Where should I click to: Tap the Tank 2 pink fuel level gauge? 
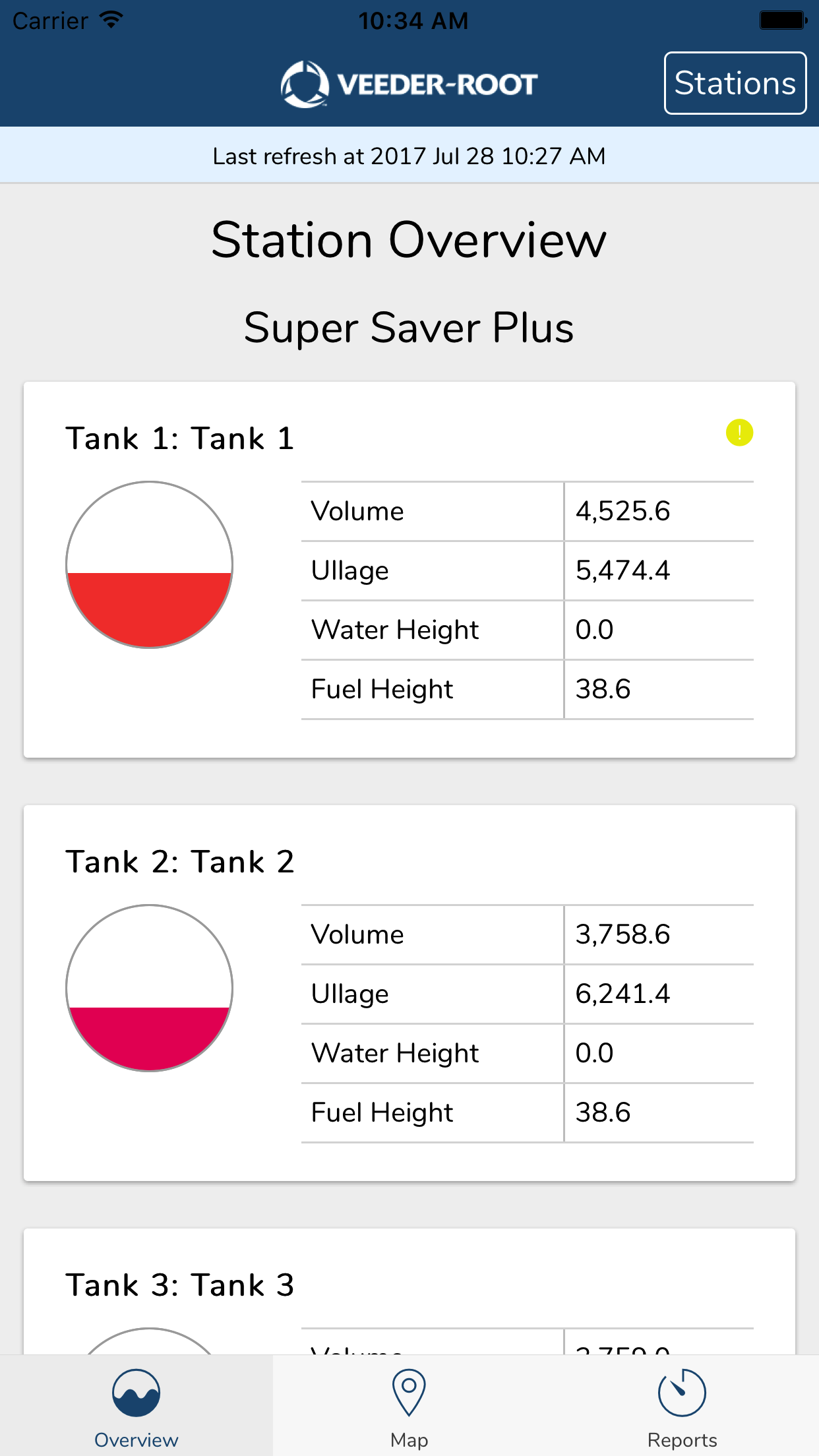(x=150, y=988)
